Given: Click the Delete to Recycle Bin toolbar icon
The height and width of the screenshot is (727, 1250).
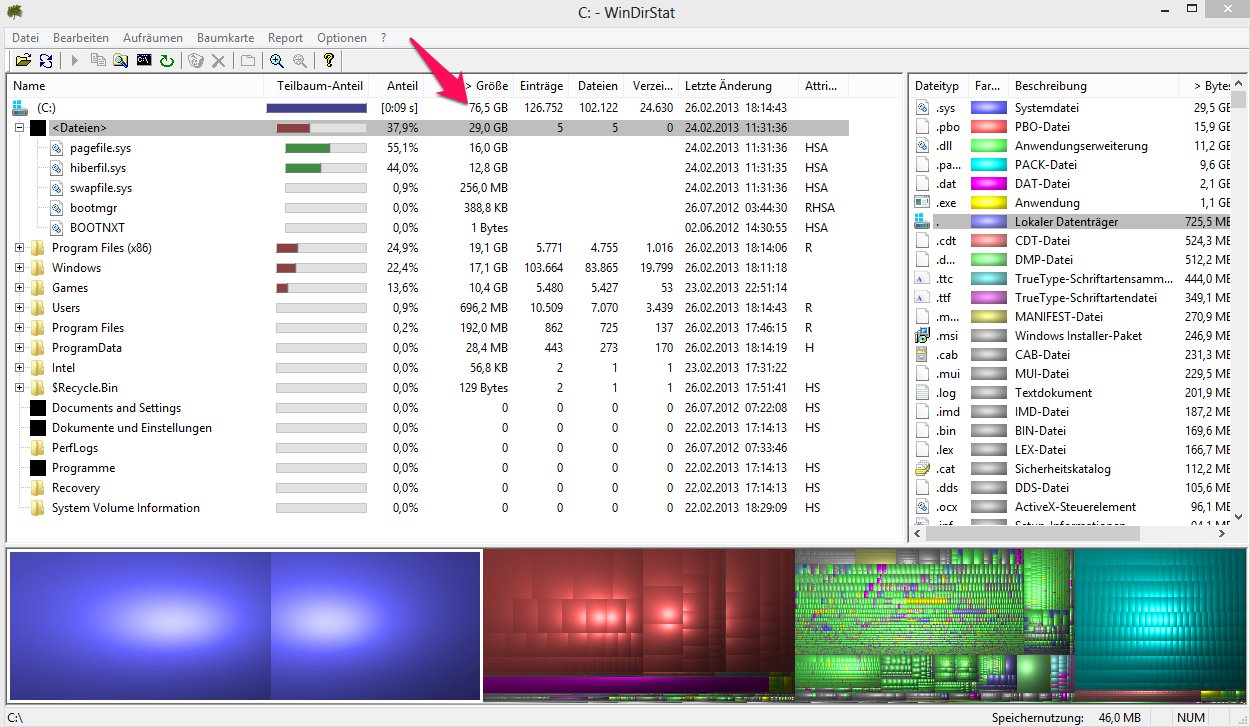Looking at the screenshot, I should tap(196, 61).
